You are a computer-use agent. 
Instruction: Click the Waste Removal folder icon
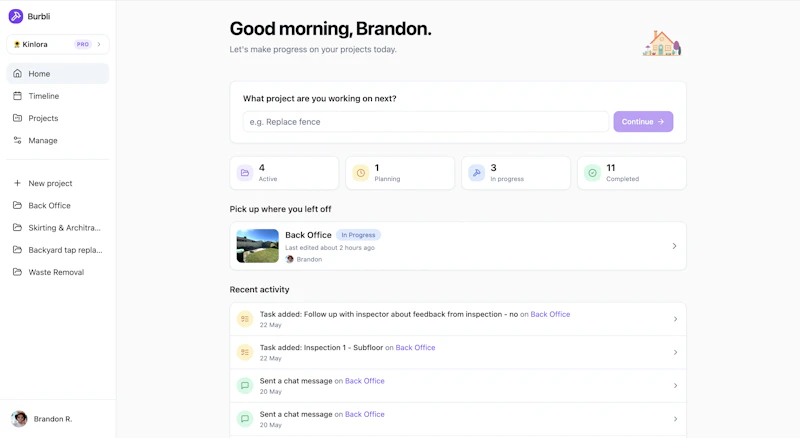coord(17,272)
